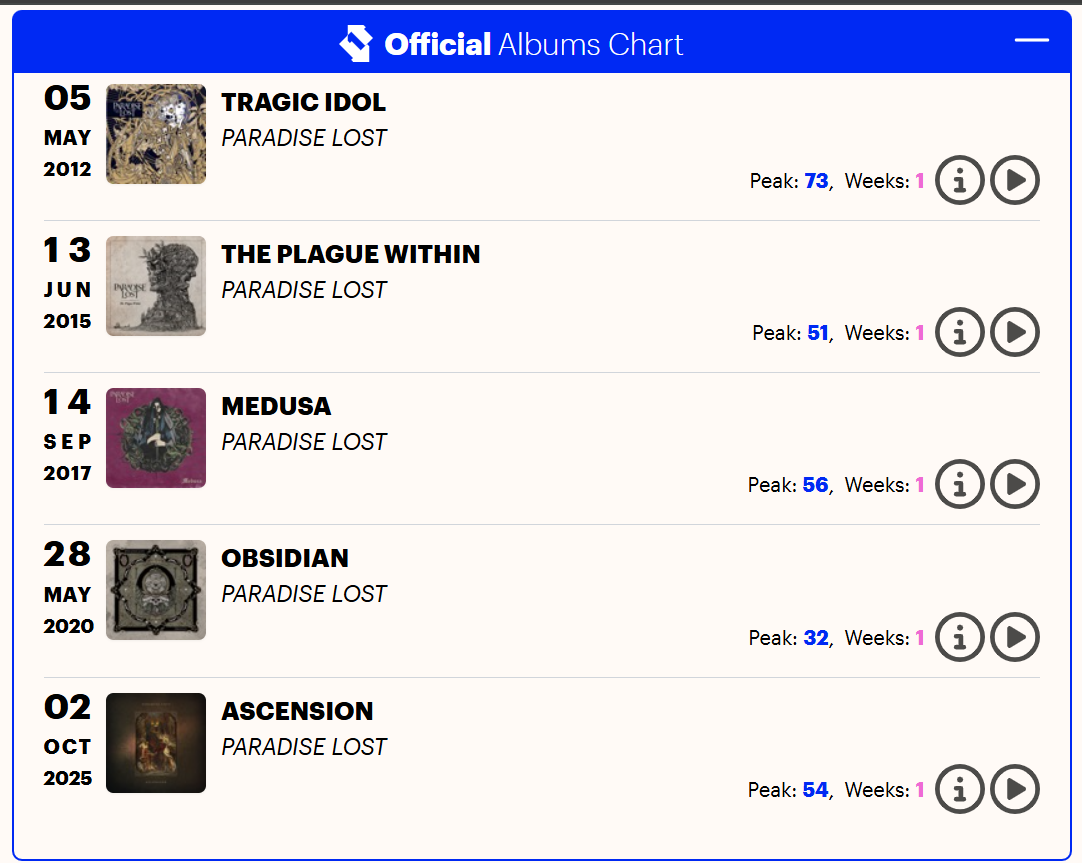Click the Ascension album title

(297, 711)
